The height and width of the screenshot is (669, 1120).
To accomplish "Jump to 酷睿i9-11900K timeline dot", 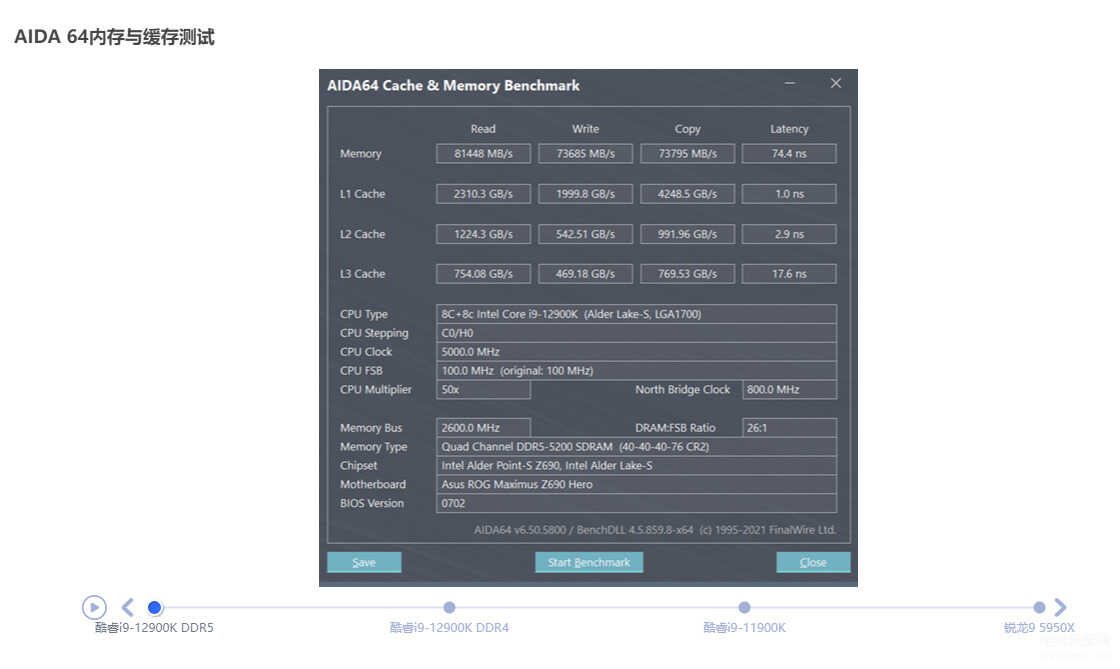I will click(744, 608).
